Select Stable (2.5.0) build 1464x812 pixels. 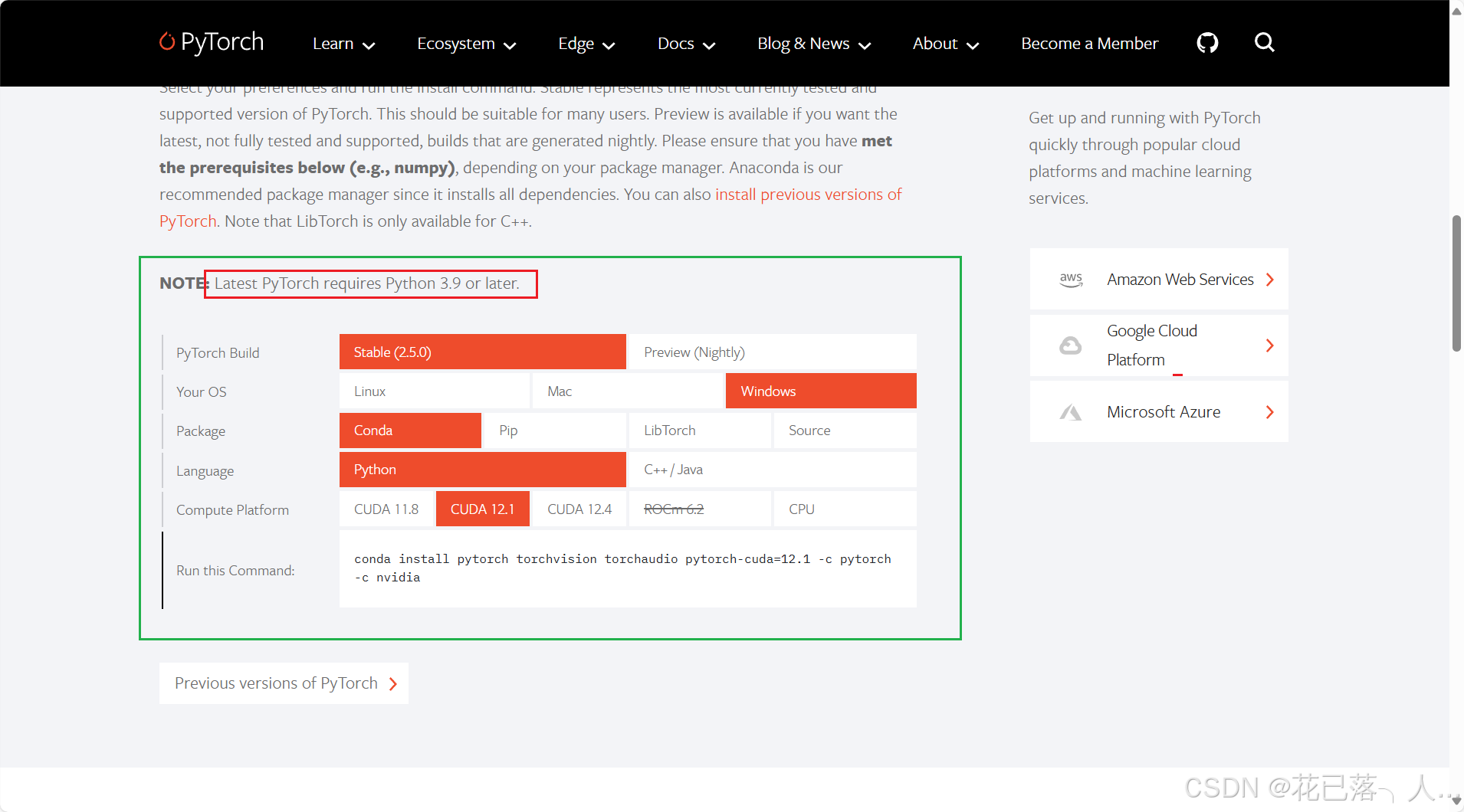[483, 352]
